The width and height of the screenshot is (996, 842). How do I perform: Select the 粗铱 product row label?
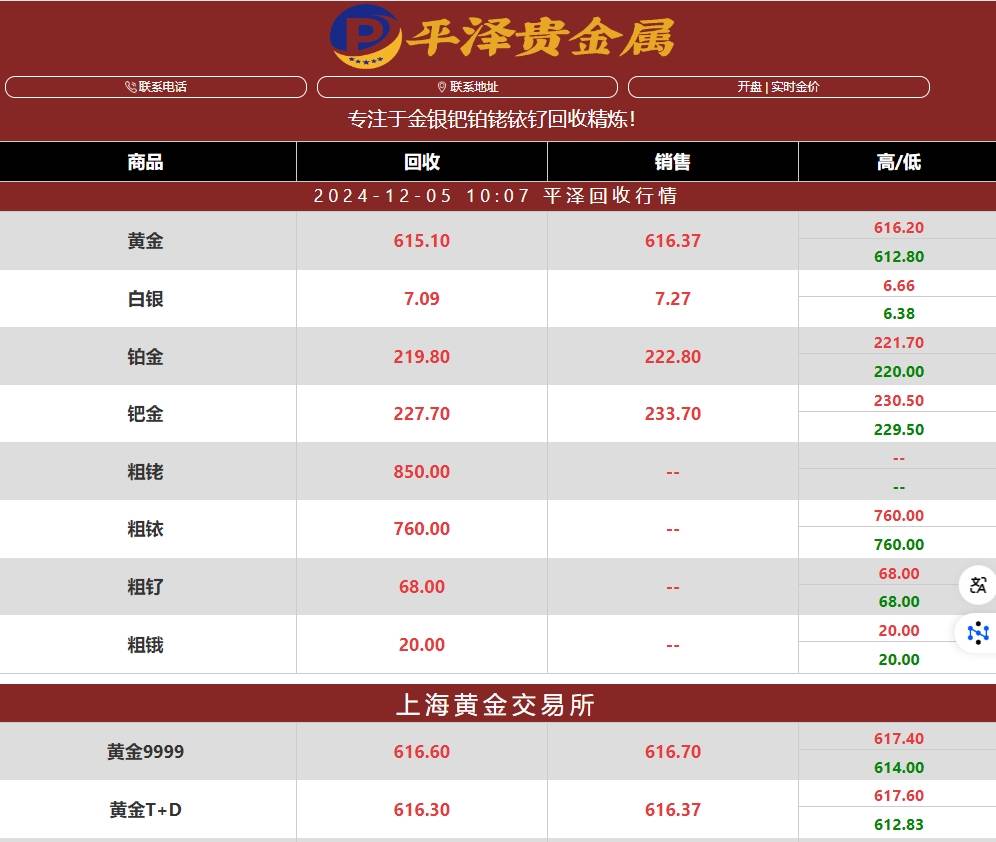145,528
